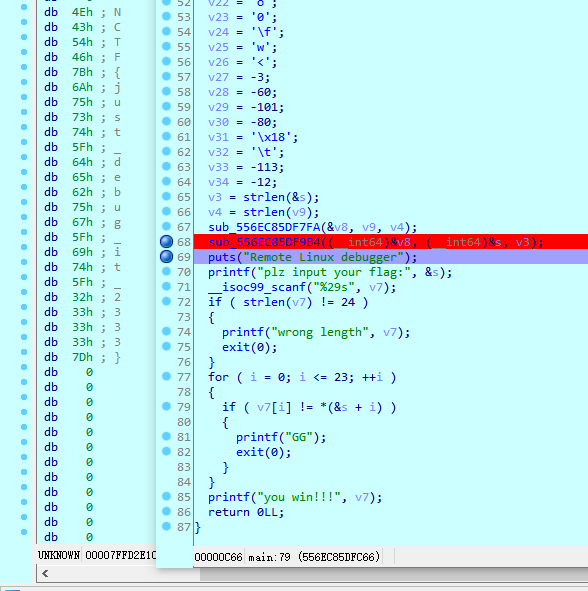This screenshot has width=588, height=591.
Task: Click the UNKNOWN status bar field
Action: tap(59, 555)
